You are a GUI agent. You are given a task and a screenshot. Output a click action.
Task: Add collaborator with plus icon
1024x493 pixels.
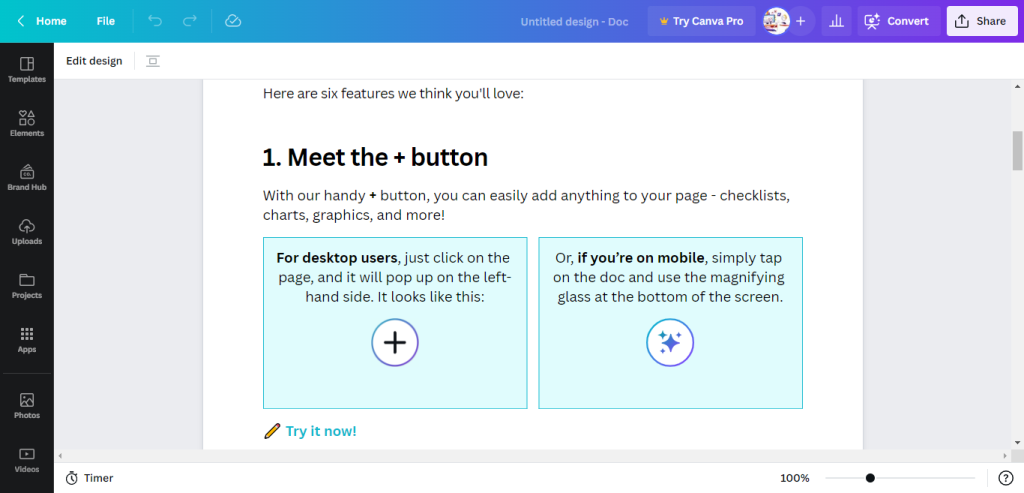pos(801,21)
